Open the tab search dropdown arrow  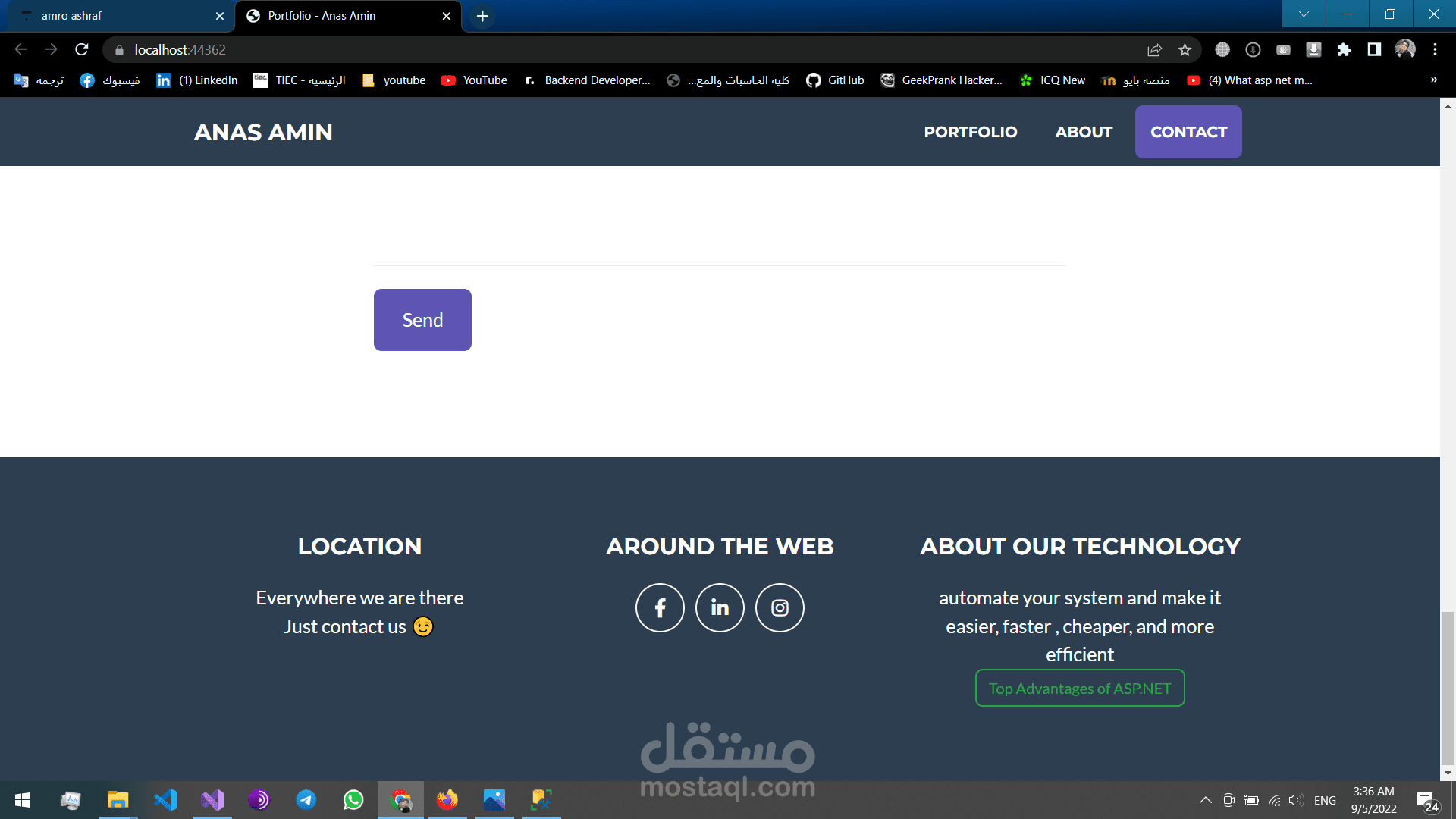coord(1304,14)
